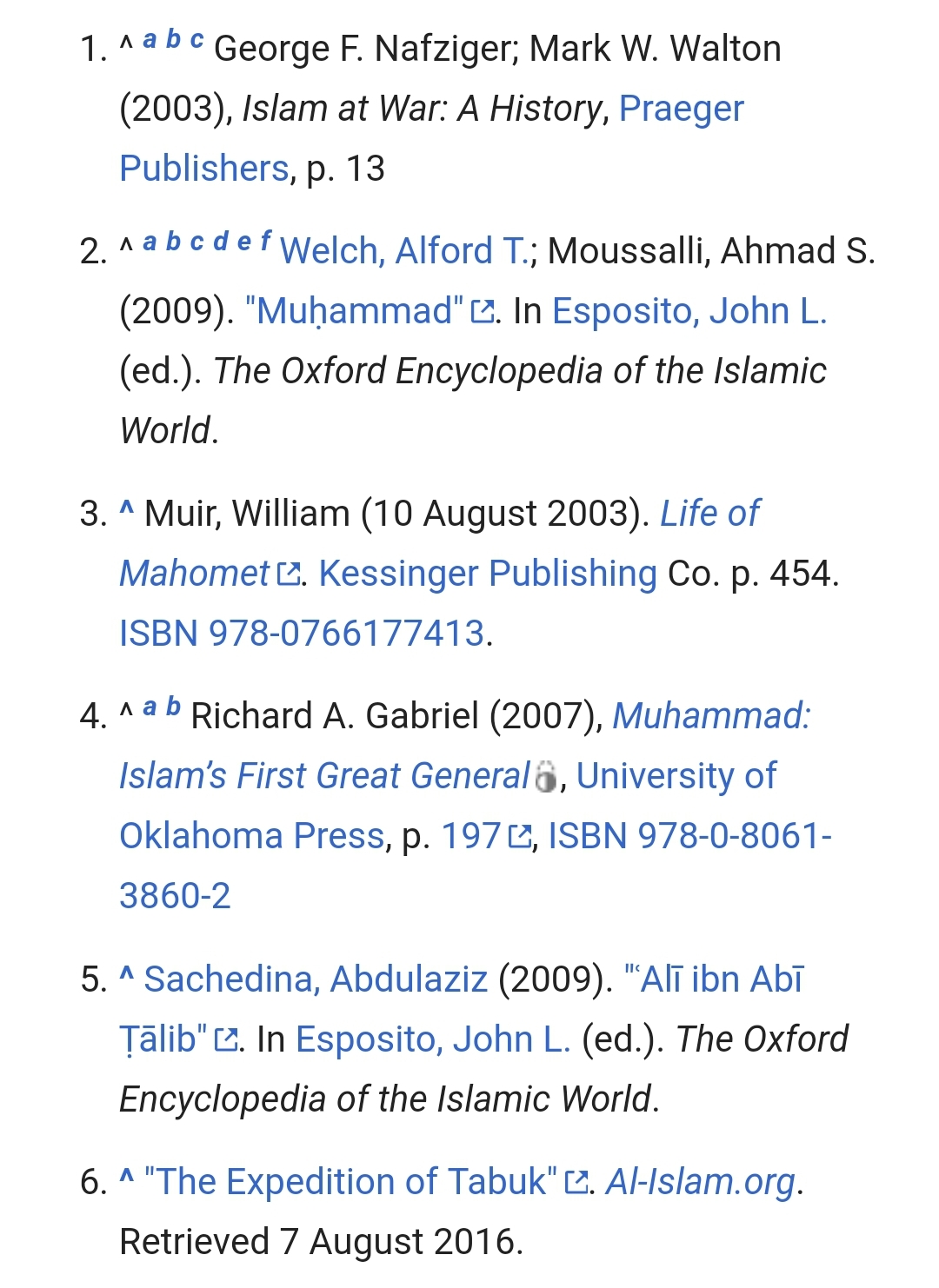
Task: Open "The Expedition of Tabuk" link
Action: coord(351,1182)
